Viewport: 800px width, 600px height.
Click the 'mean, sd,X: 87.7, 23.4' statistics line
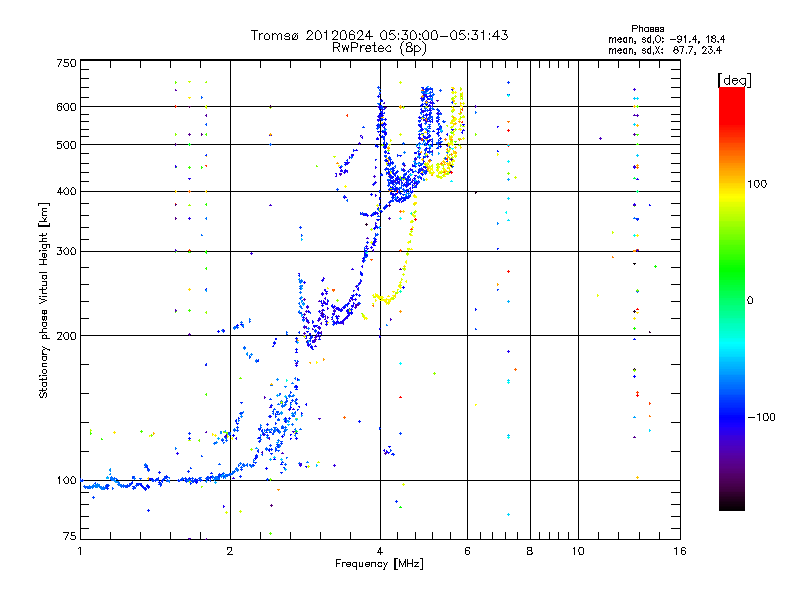click(664, 51)
